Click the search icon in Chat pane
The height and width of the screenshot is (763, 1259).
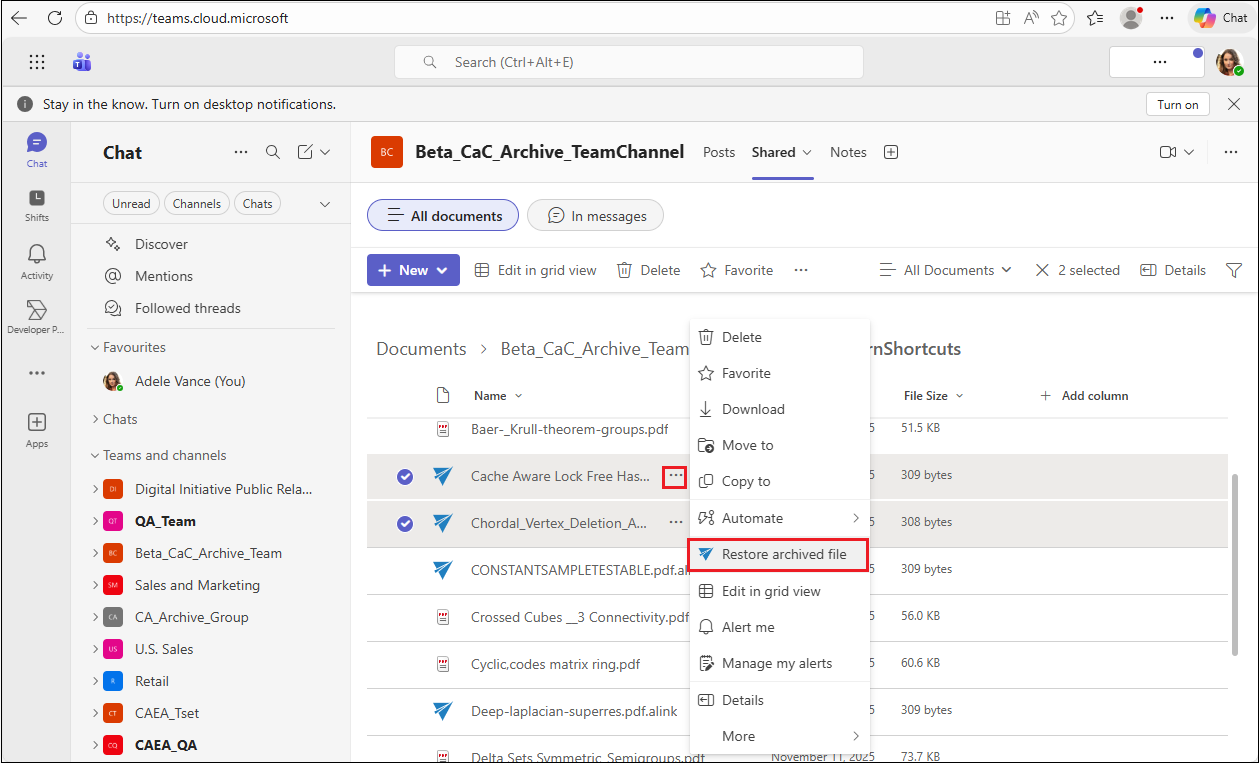coord(272,152)
